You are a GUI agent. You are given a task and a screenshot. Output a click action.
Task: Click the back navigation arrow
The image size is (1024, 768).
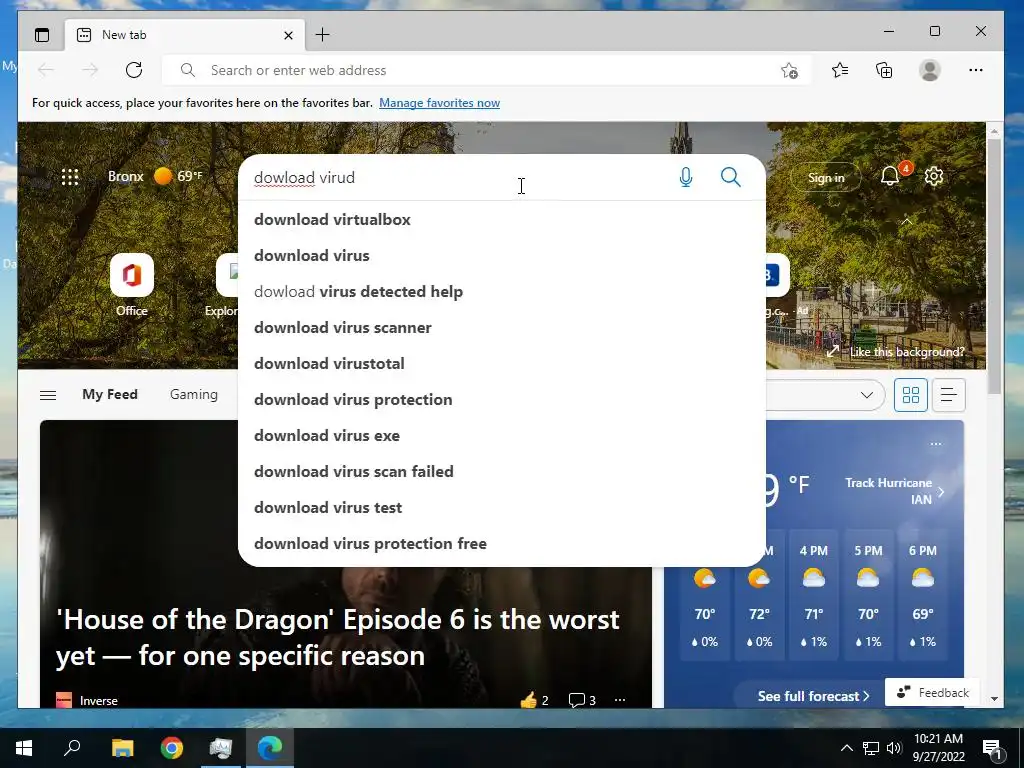[46, 70]
